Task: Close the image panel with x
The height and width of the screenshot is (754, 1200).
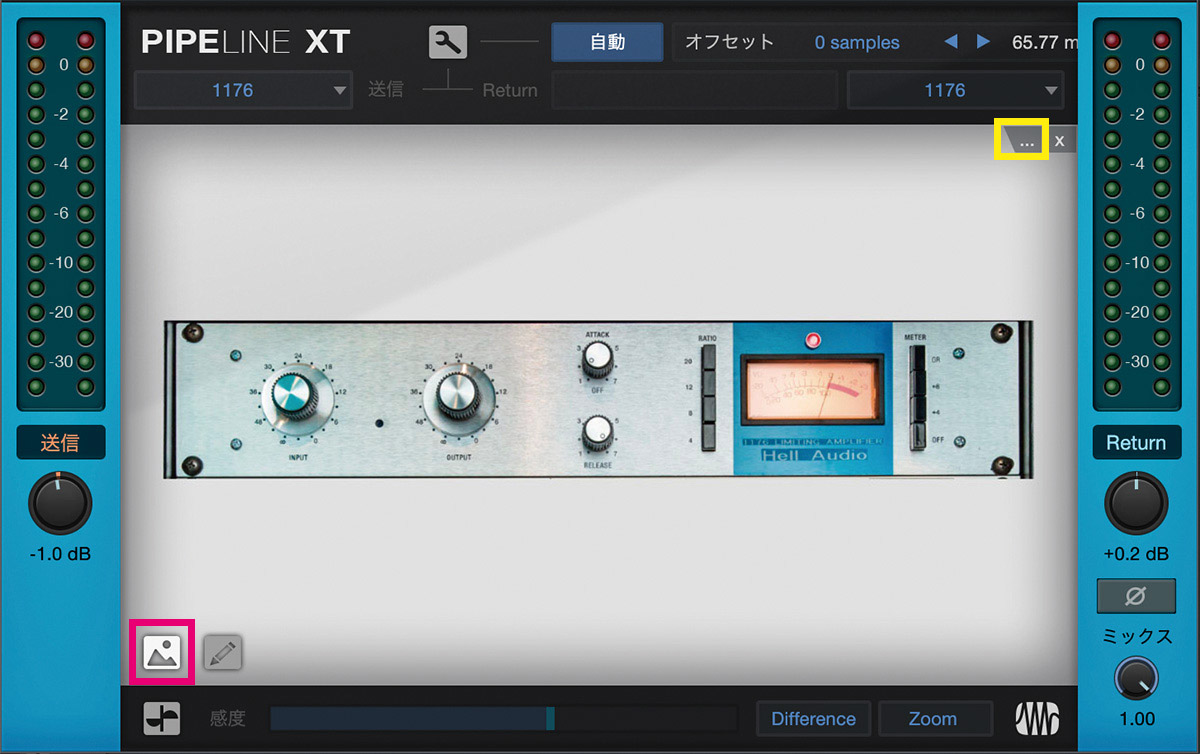Action: tap(1060, 141)
